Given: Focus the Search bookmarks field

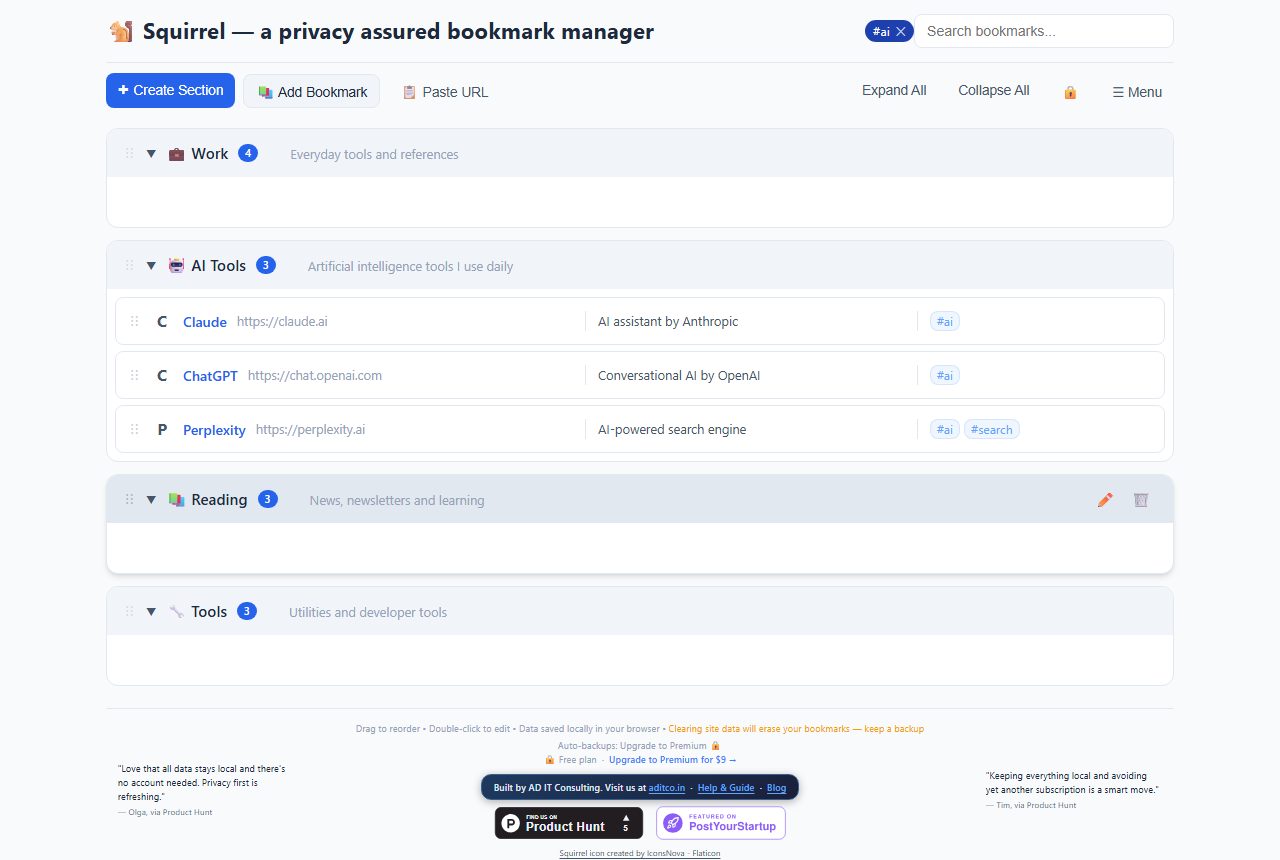Looking at the screenshot, I should click(1044, 31).
